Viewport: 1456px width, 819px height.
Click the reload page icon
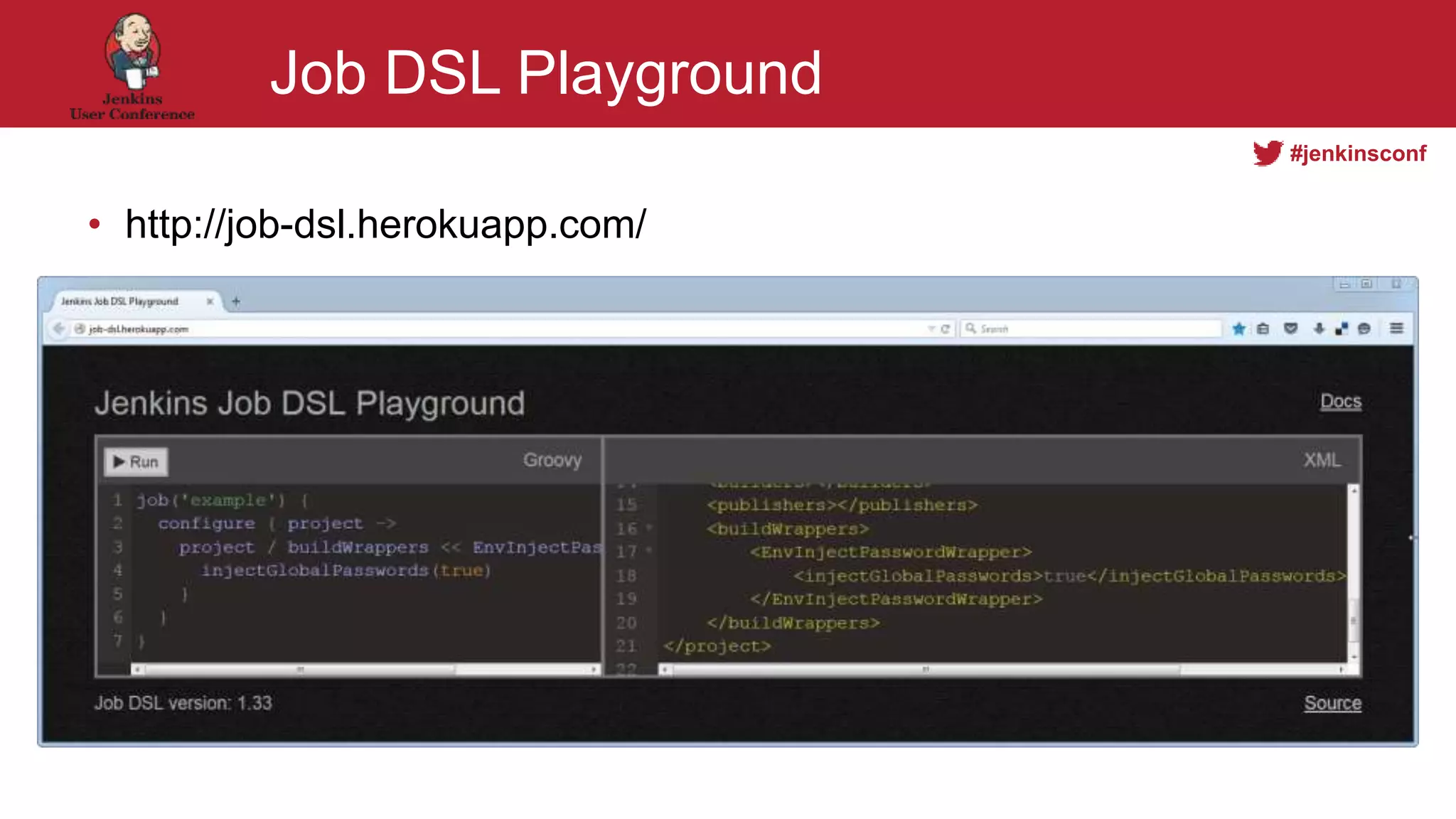945,329
